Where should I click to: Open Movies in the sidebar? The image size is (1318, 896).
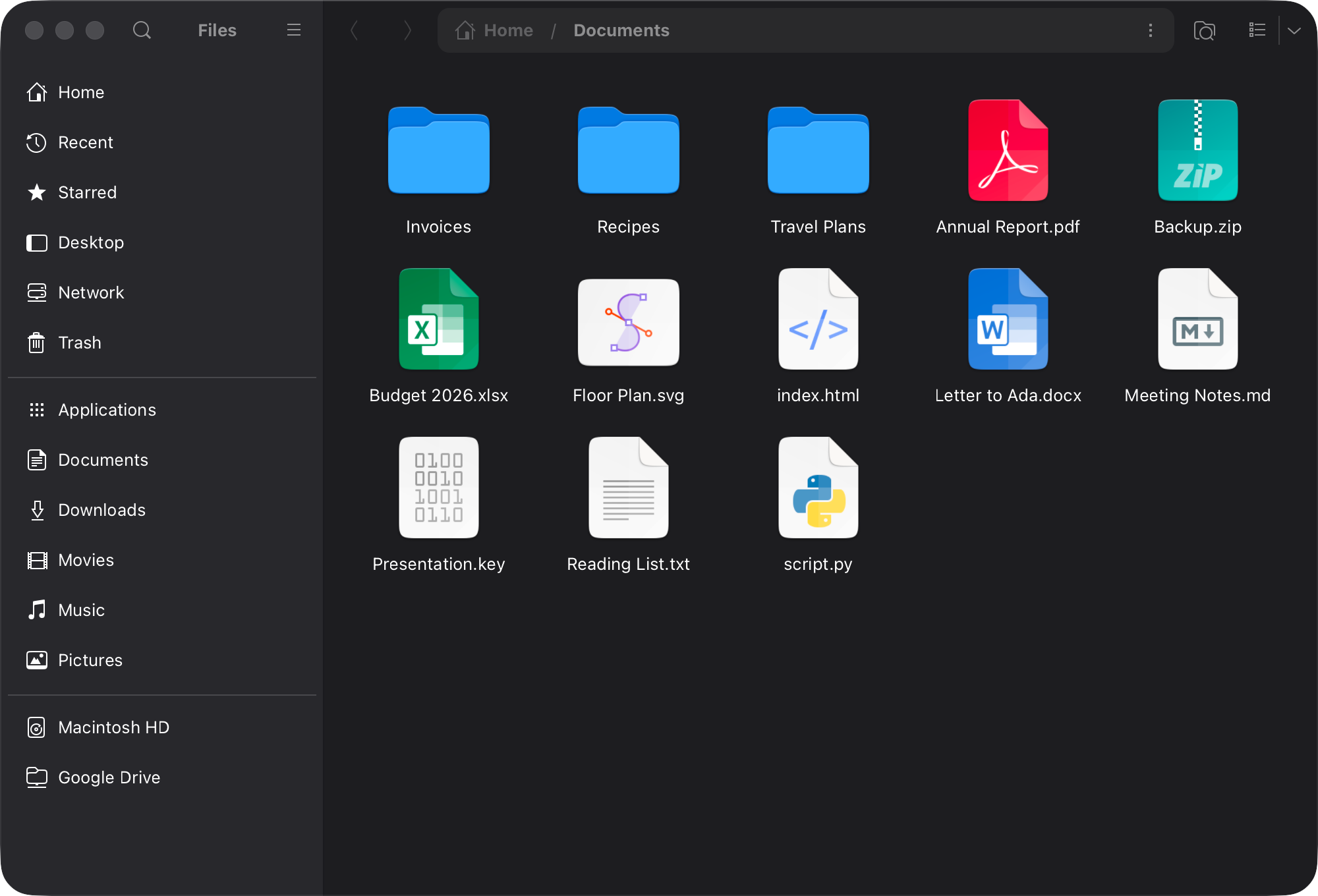tap(162, 560)
